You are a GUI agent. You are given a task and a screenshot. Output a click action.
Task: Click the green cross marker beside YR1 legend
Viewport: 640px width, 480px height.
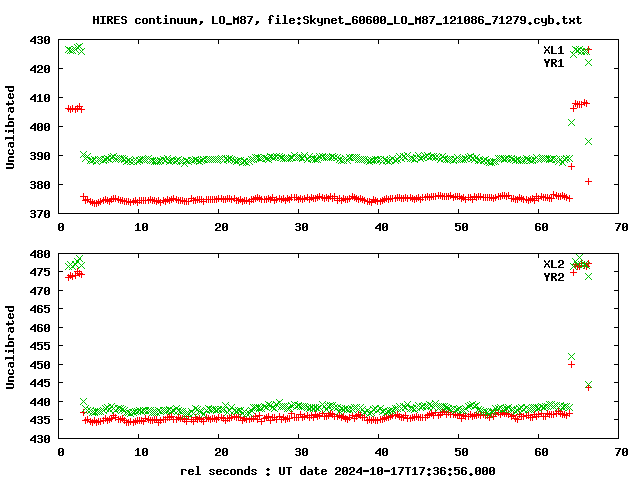588,62
